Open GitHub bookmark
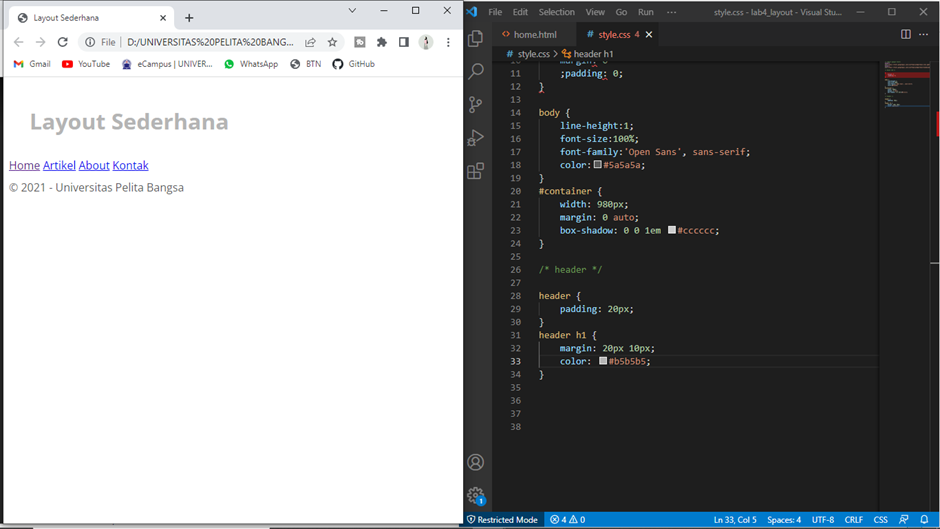Image resolution: width=940 pixels, height=529 pixels. [354, 64]
